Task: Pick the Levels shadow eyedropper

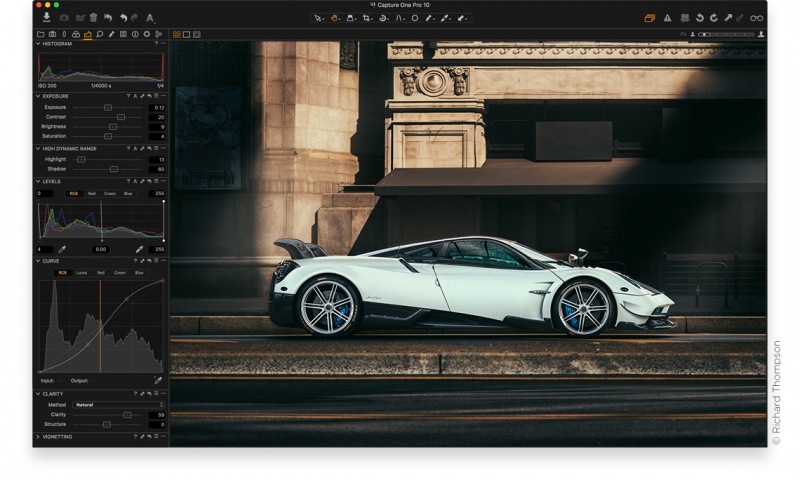Action: pyautogui.click(x=61, y=249)
